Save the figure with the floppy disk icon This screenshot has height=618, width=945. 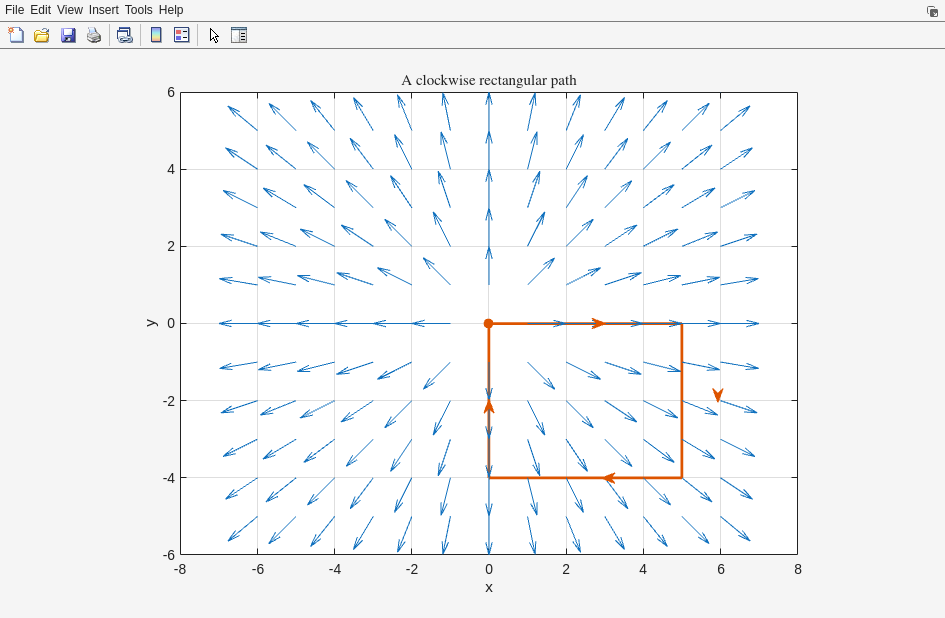click(68, 35)
